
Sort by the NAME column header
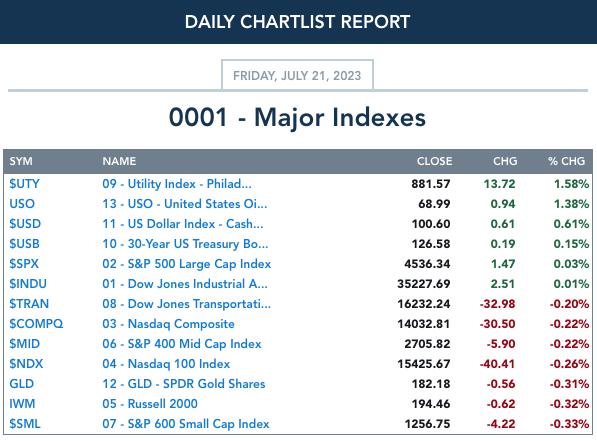(119, 161)
